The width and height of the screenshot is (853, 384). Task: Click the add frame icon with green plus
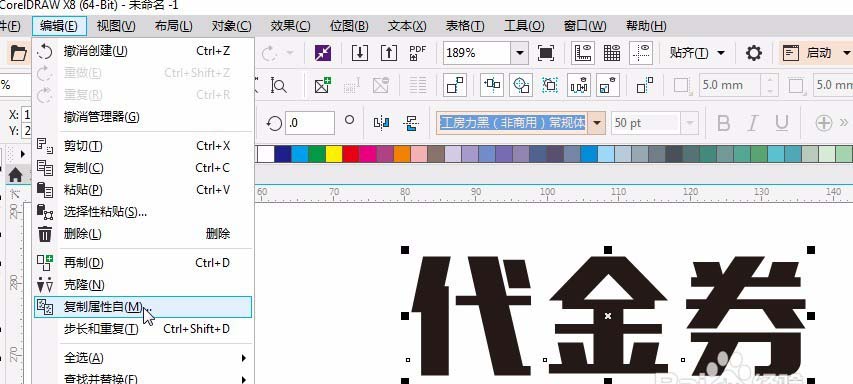323,85
